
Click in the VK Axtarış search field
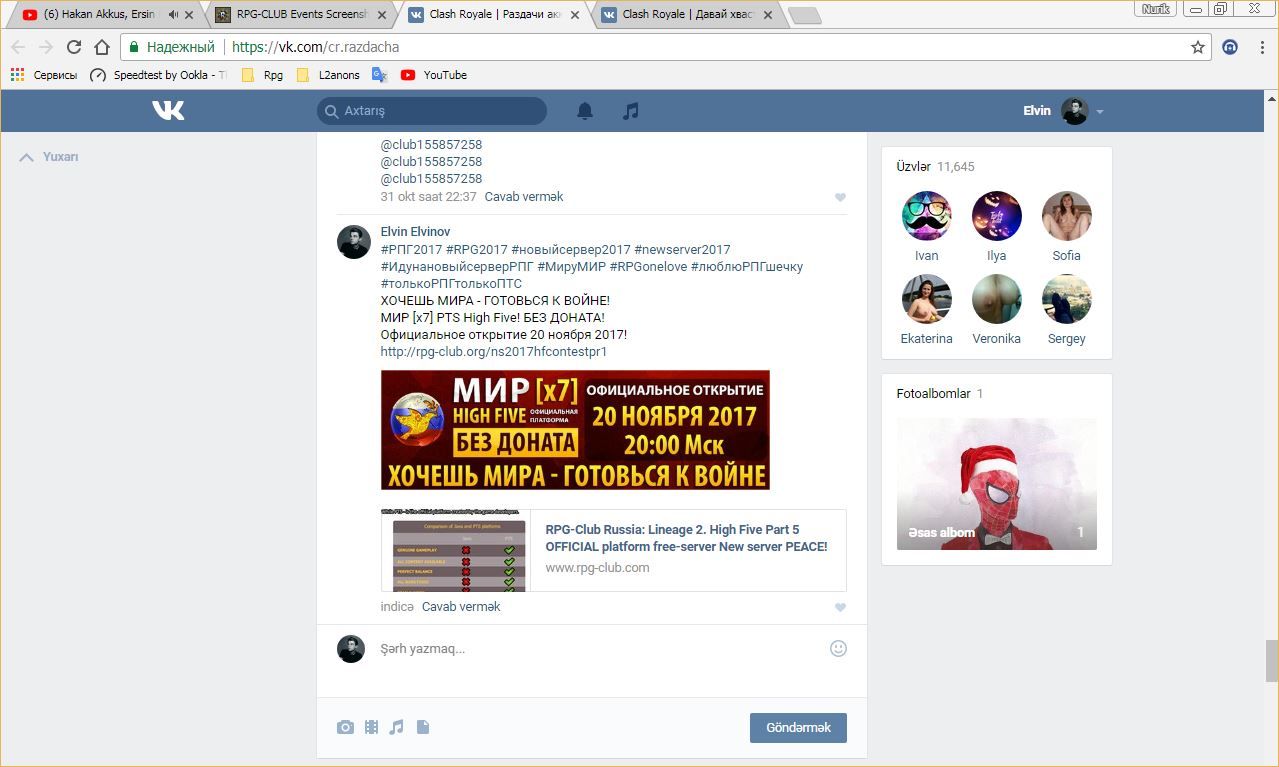click(x=432, y=111)
